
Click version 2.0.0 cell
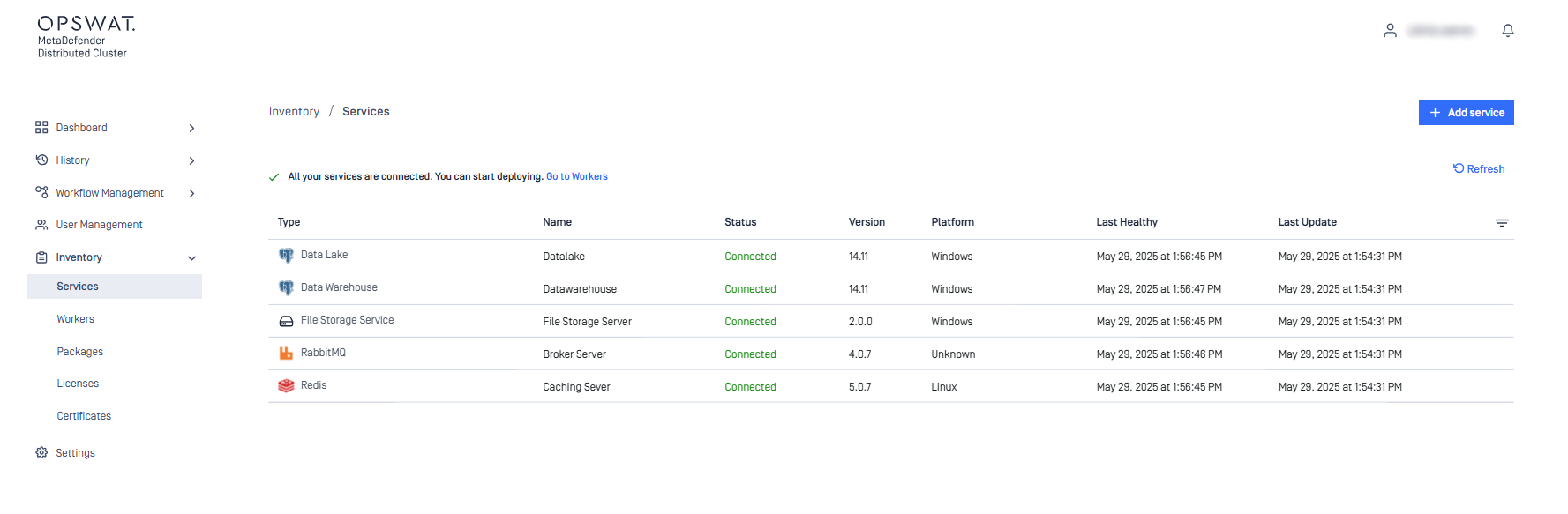(860, 322)
